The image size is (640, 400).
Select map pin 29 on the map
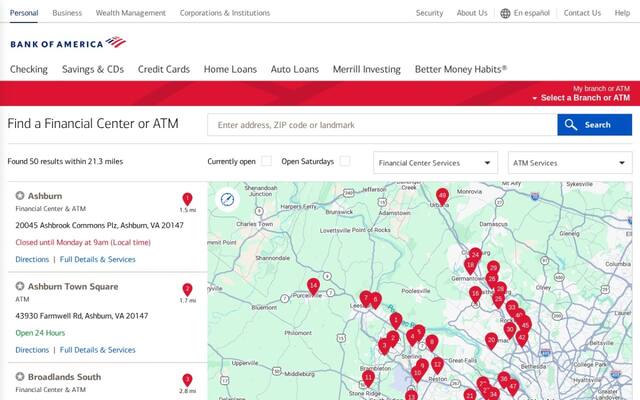493,268
